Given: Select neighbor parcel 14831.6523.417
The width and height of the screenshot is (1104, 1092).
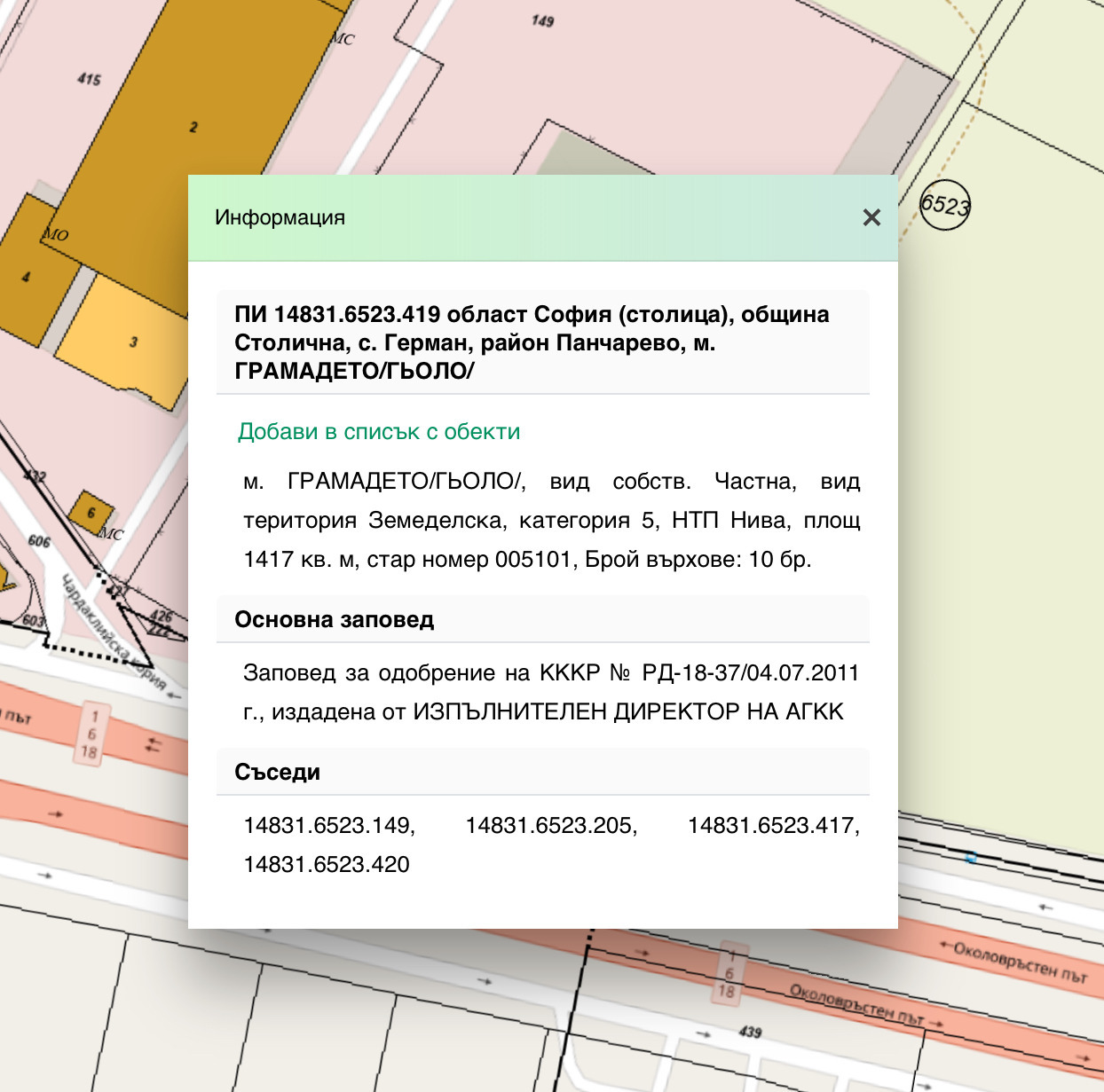Looking at the screenshot, I should coord(773,826).
